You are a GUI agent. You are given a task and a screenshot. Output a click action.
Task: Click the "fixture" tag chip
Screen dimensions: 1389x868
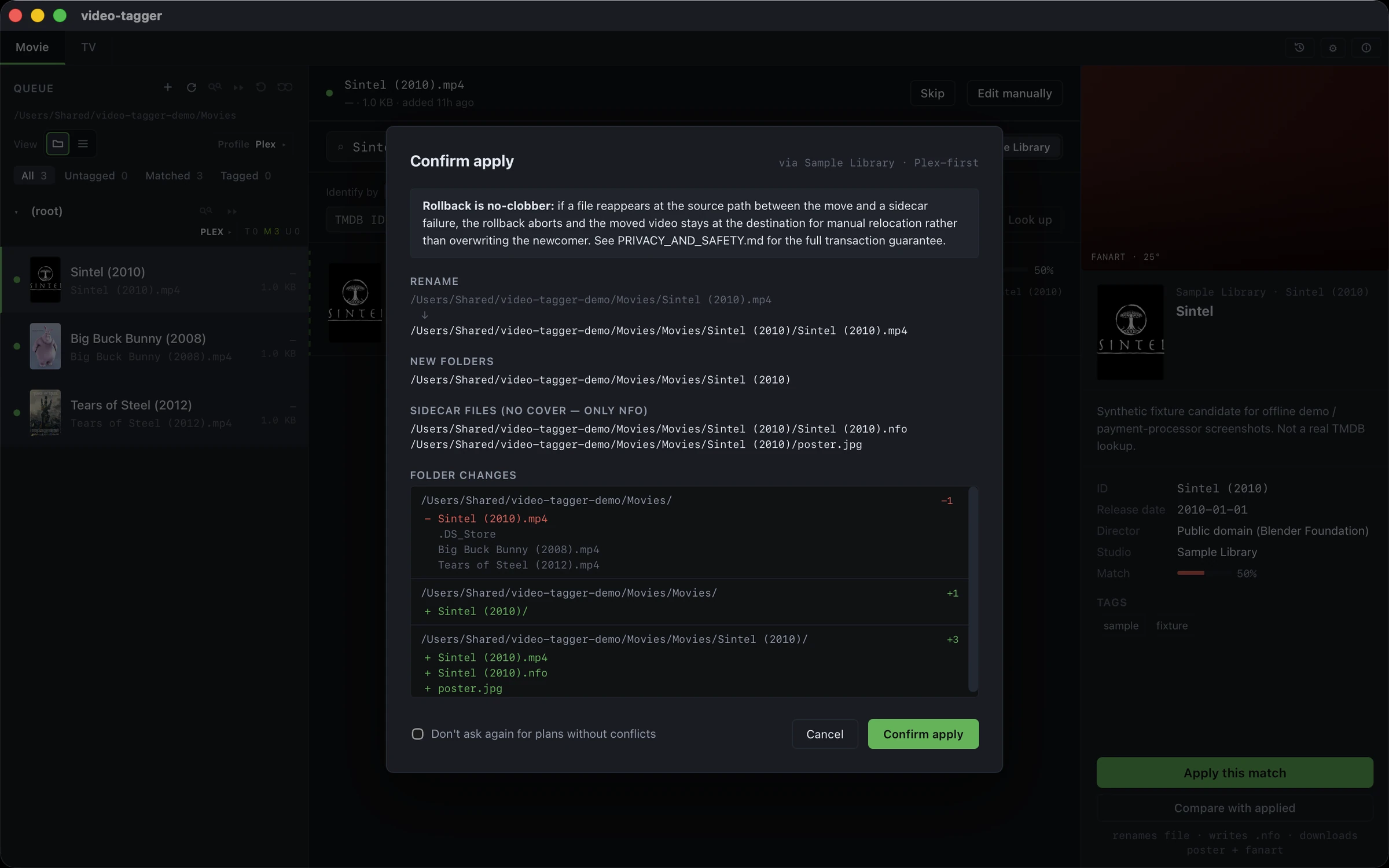(x=1172, y=626)
